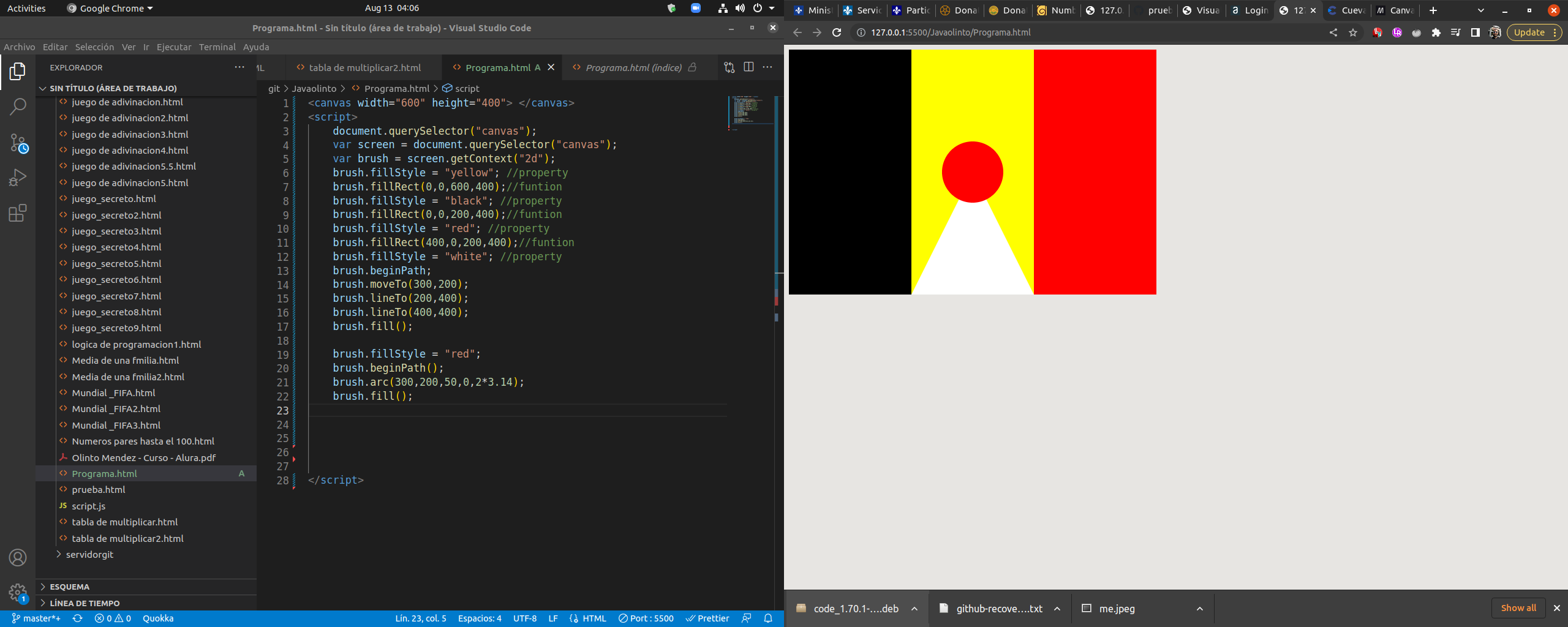
Task: Click the master branch indicator
Action: pos(36,618)
